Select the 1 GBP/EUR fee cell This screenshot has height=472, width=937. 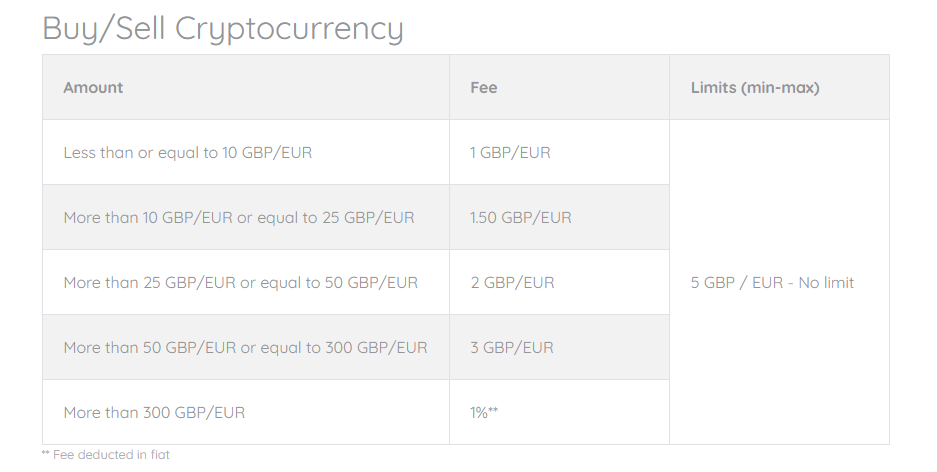pyautogui.click(x=559, y=152)
